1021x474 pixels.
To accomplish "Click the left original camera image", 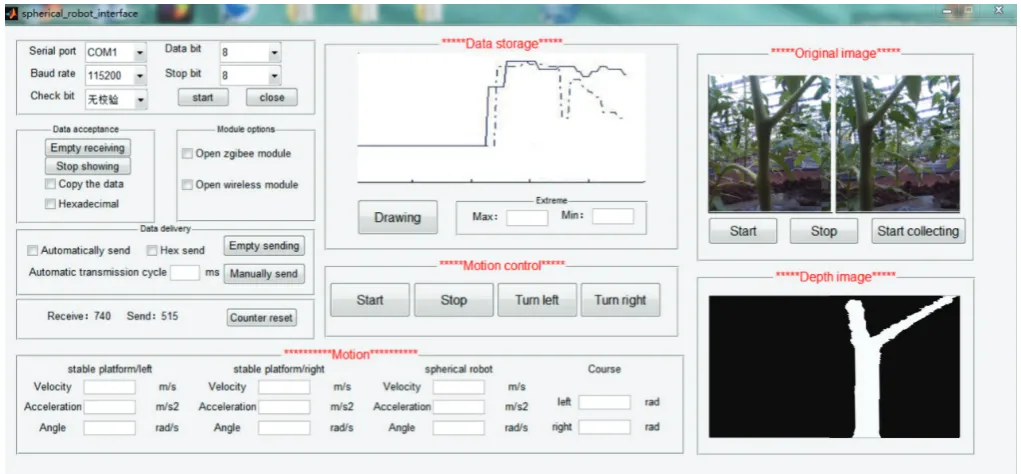I will [770, 143].
